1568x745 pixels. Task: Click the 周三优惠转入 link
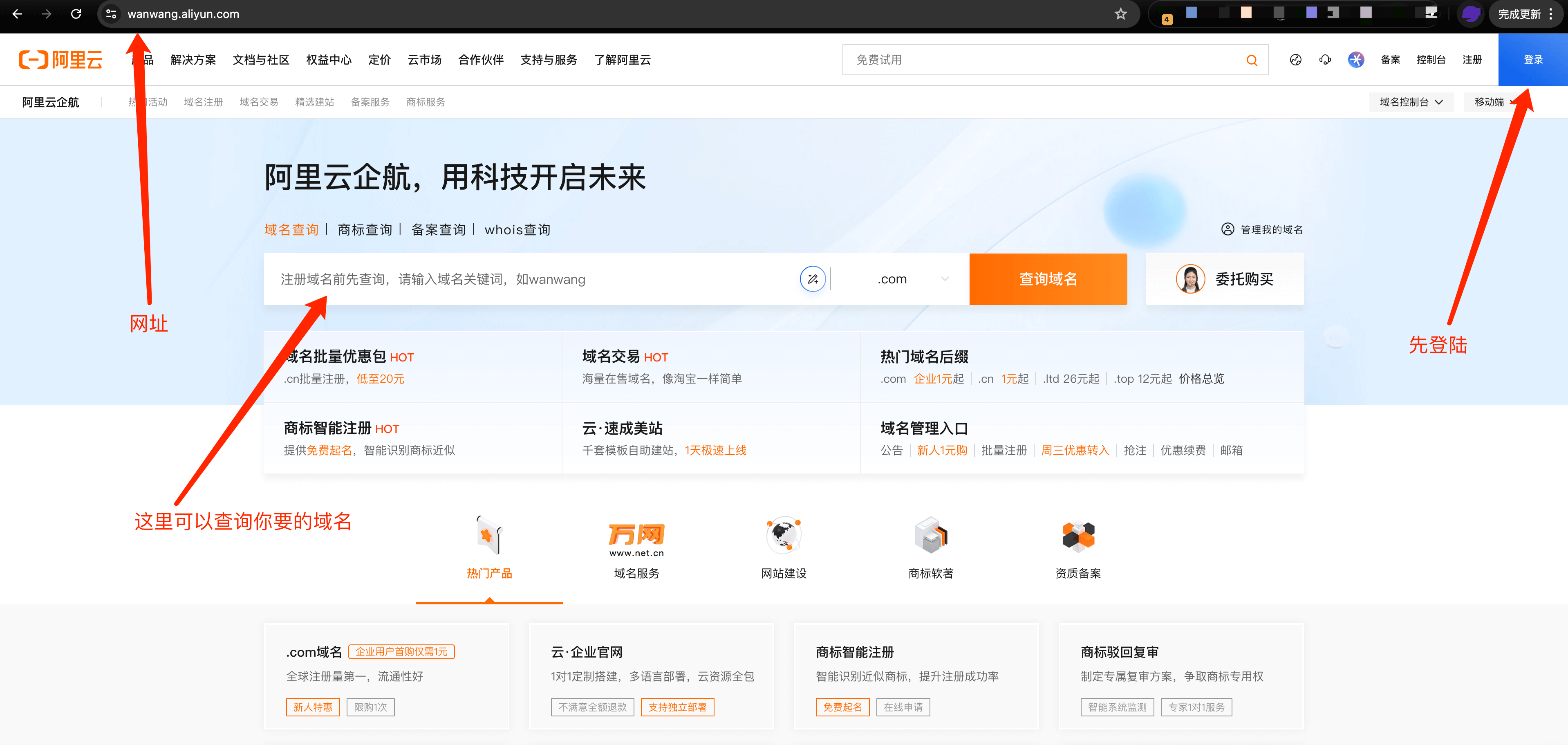click(x=1075, y=451)
